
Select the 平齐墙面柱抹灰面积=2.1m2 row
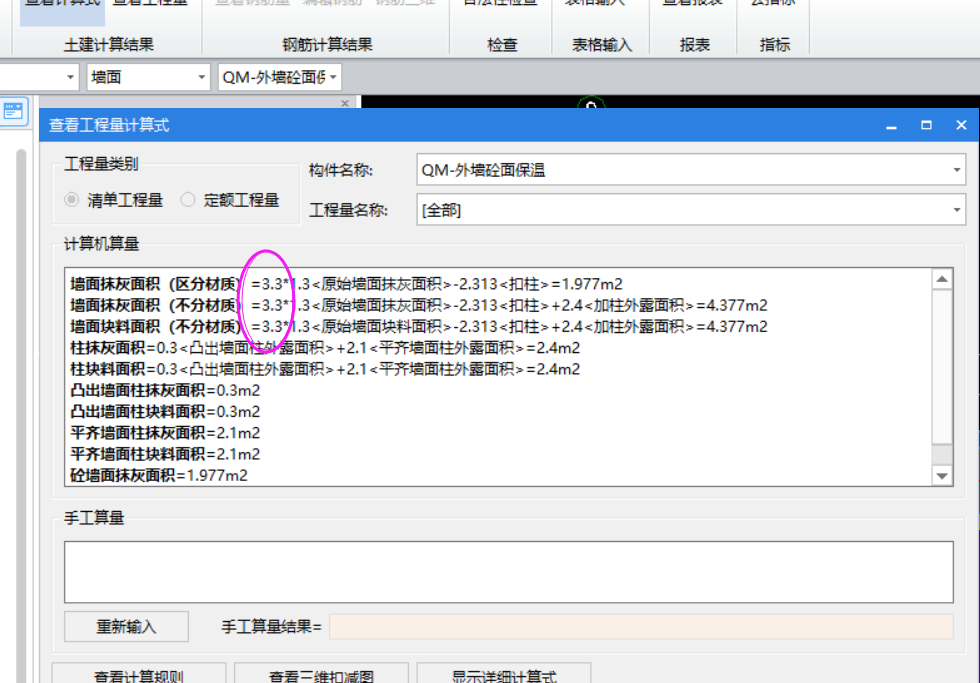click(x=165, y=433)
